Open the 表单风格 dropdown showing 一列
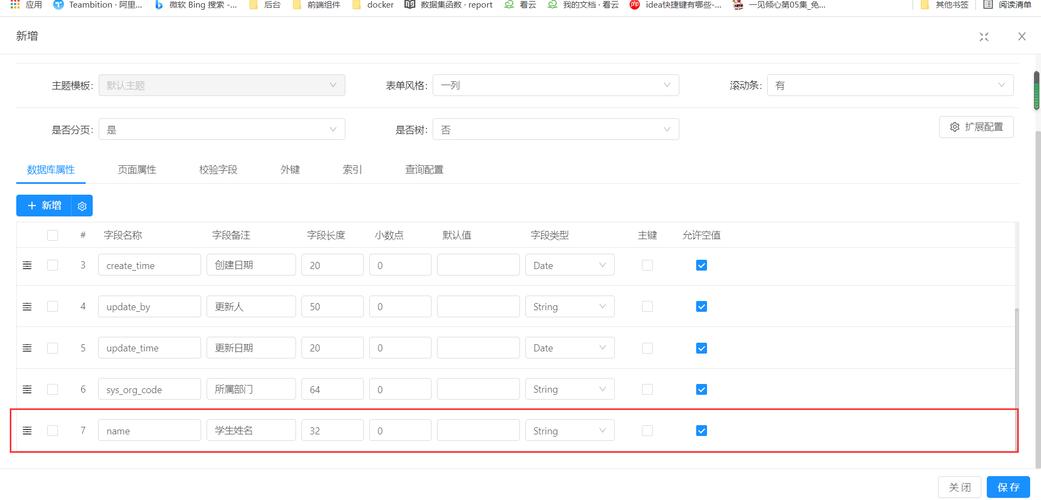 556,85
